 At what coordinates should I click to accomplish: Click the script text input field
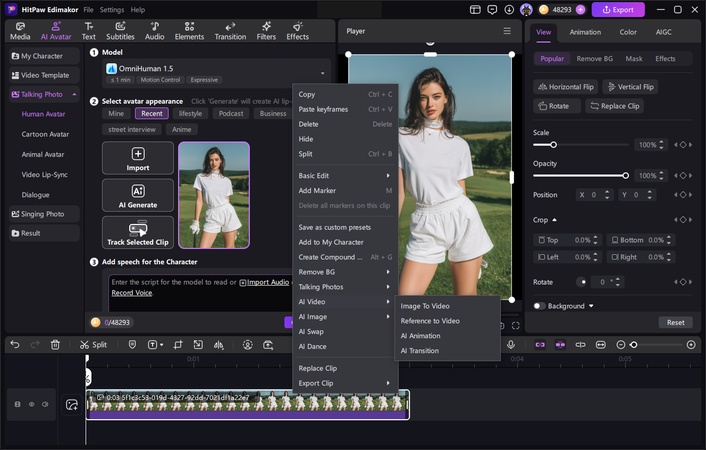coord(200,293)
